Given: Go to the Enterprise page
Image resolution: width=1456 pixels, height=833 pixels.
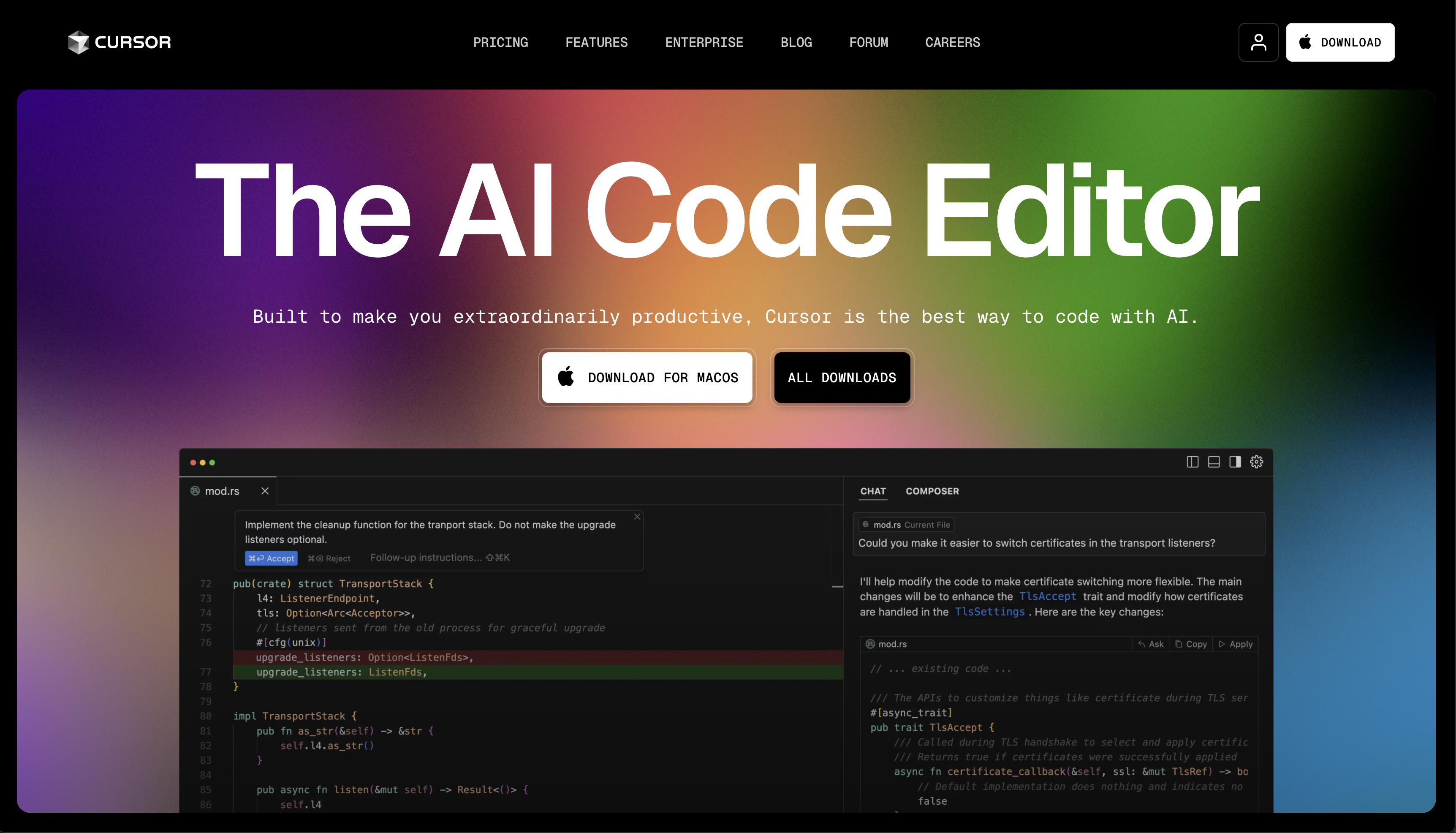Looking at the screenshot, I should point(704,42).
